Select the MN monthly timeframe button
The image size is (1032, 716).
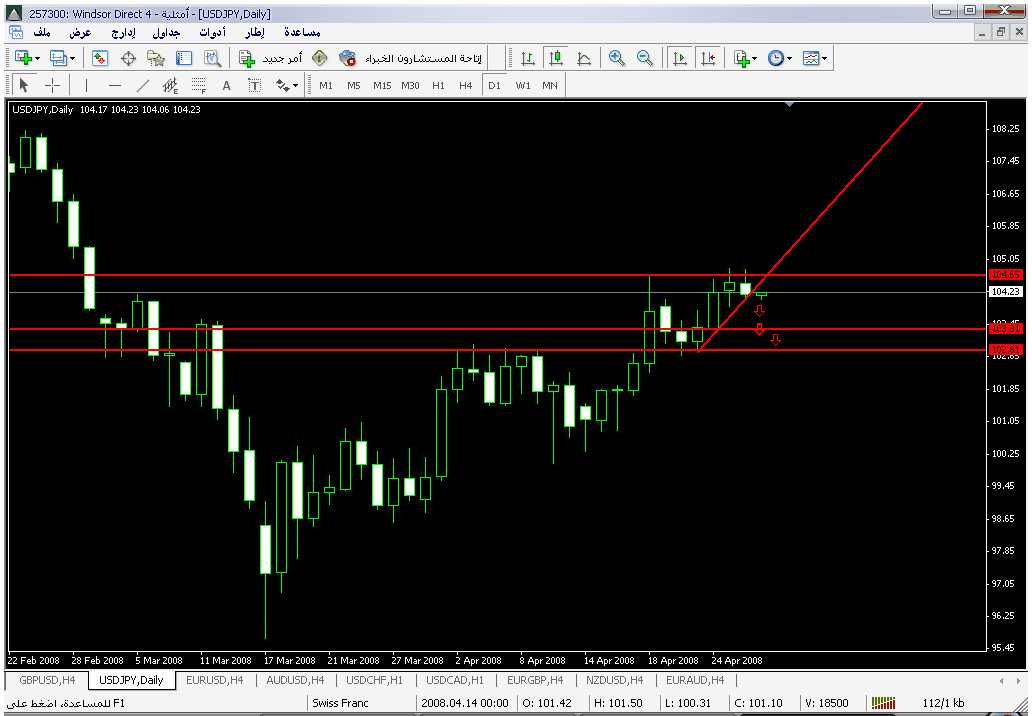[550, 86]
